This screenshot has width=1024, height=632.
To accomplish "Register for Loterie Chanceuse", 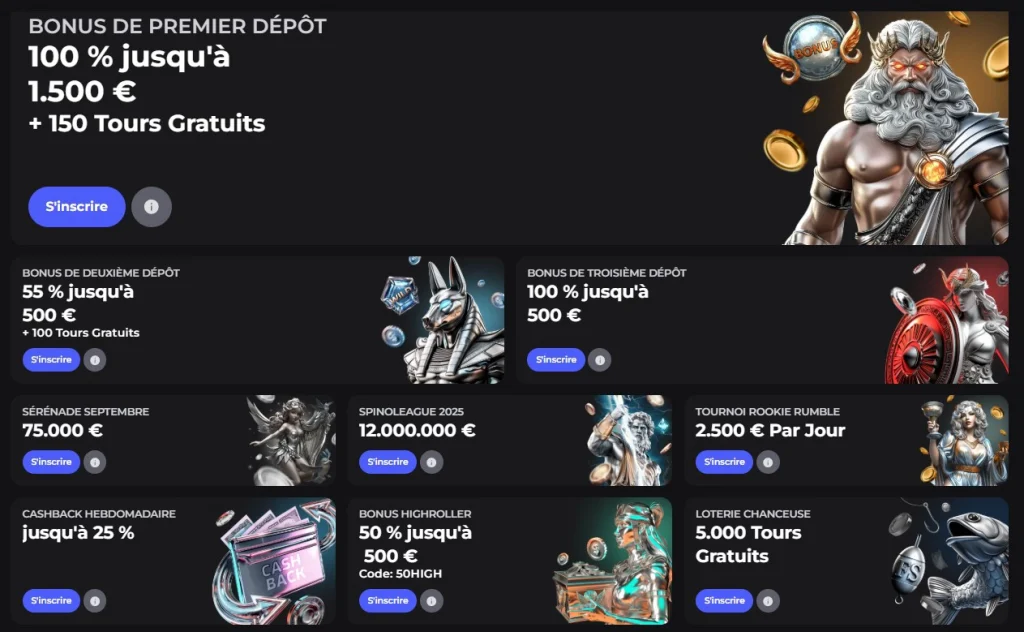I will (x=724, y=601).
